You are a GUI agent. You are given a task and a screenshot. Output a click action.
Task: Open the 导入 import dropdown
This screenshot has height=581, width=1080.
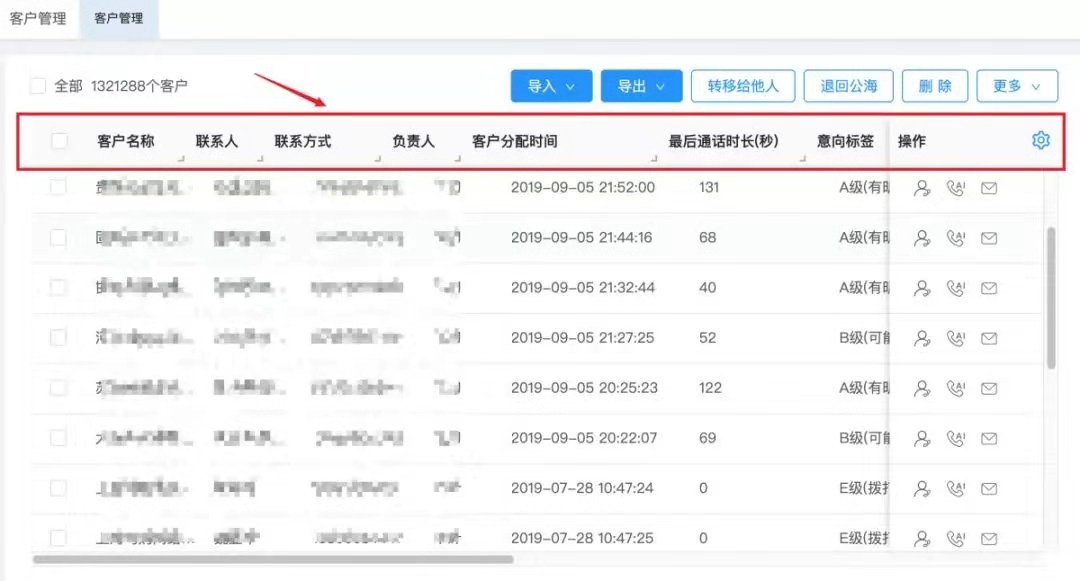click(551, 86)
